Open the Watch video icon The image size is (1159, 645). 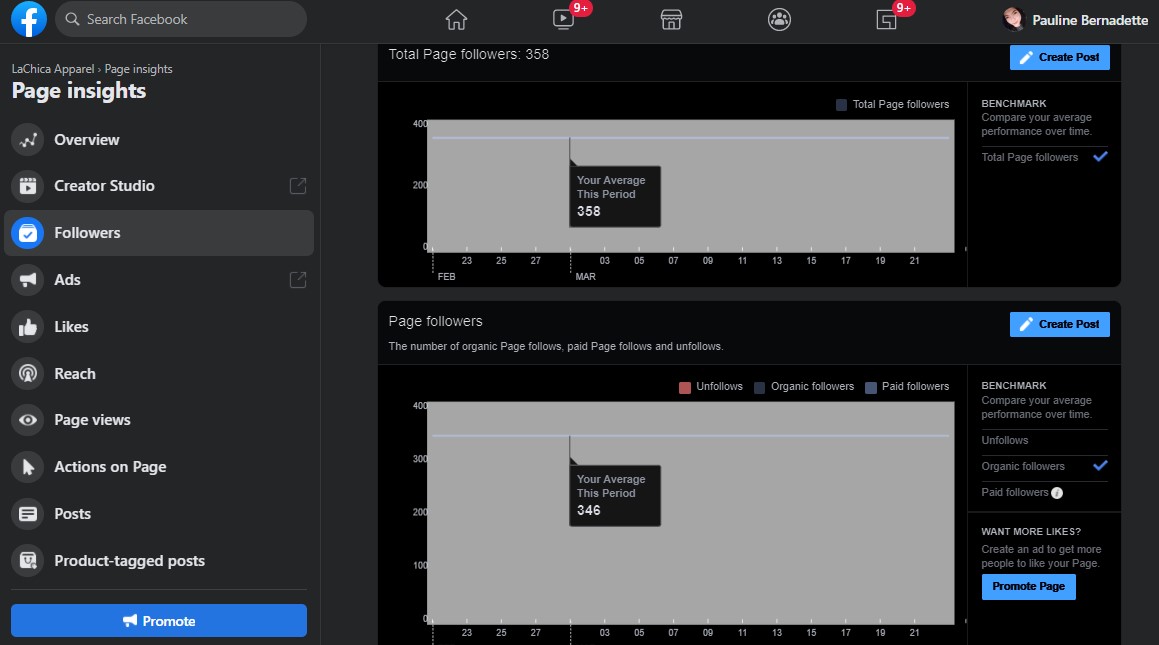pos(563,20)
